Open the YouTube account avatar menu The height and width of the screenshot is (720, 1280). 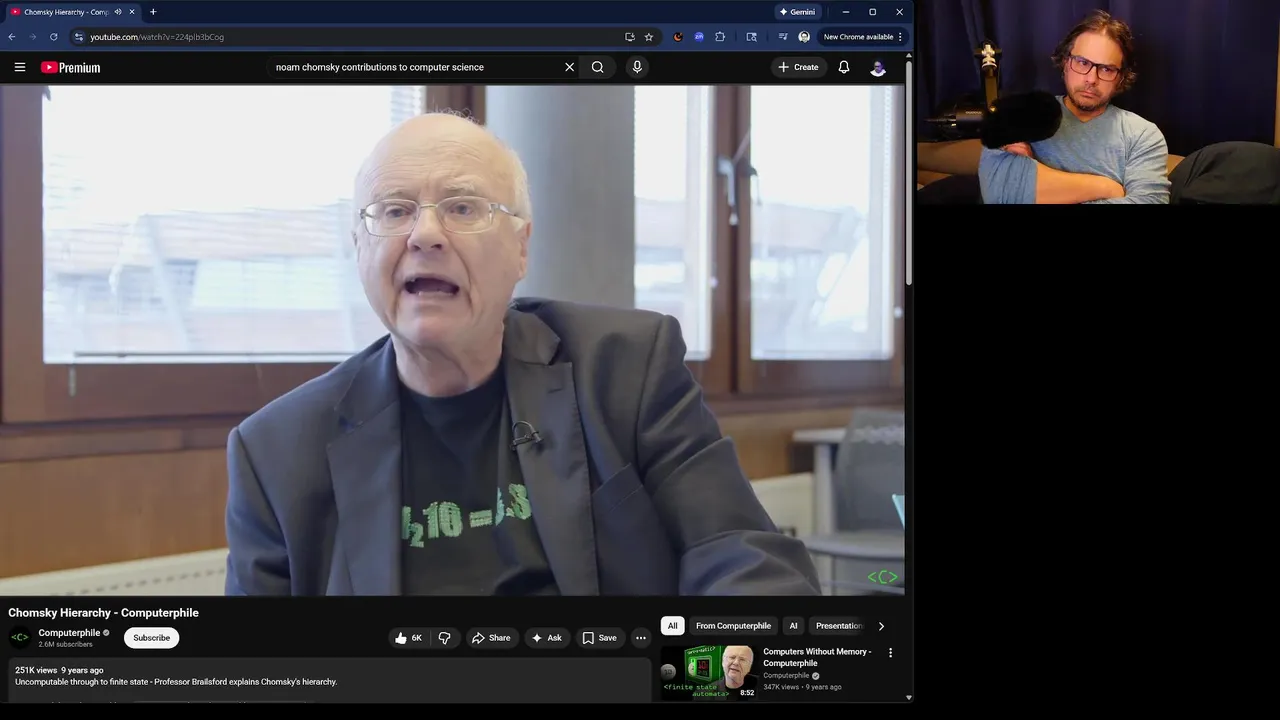click(x=878, y=67)
